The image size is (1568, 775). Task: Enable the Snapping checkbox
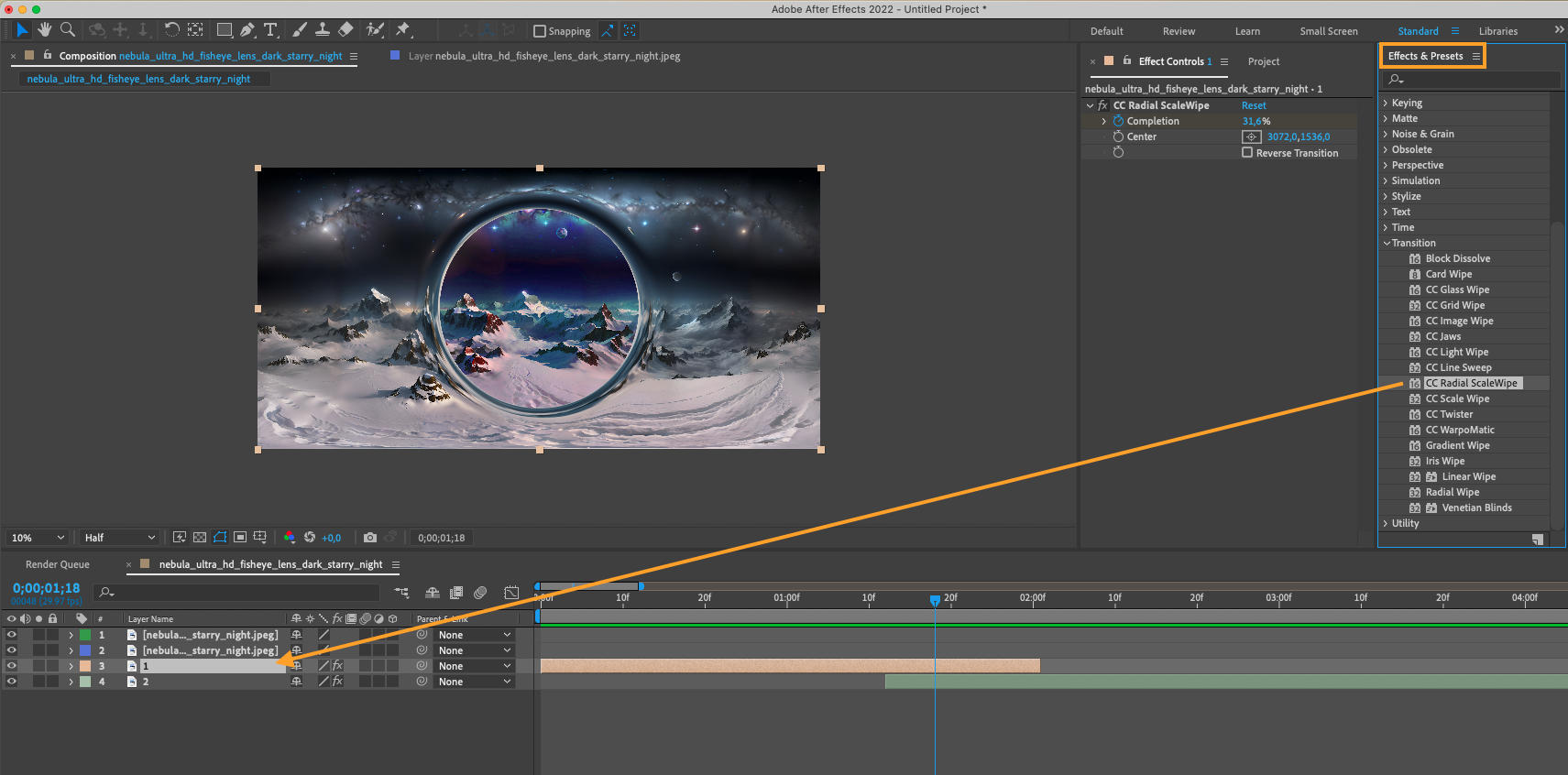pyautogui.click(x=540, y=31)
